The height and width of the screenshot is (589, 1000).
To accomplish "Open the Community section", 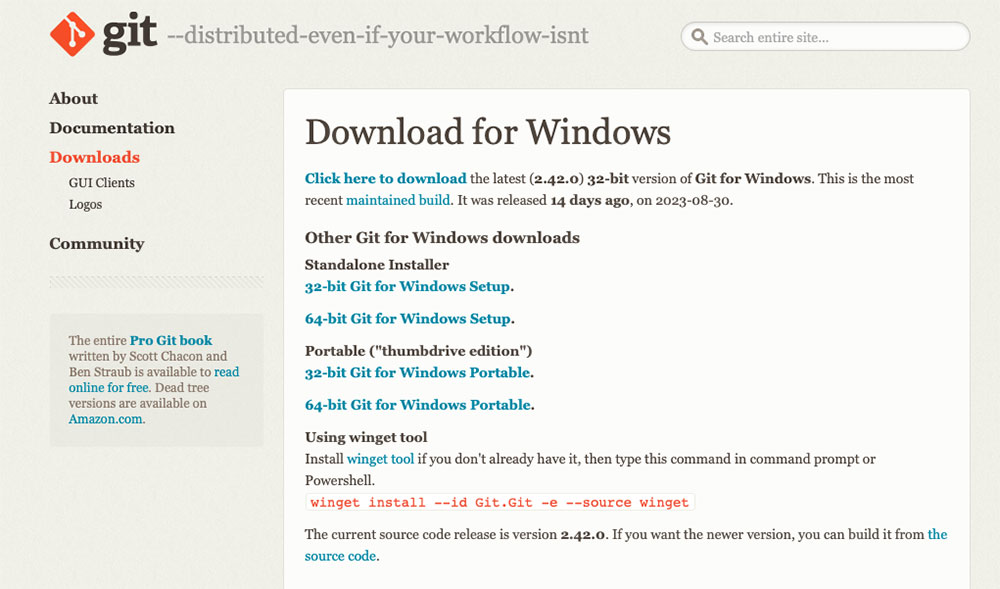I will coord(97,244).
